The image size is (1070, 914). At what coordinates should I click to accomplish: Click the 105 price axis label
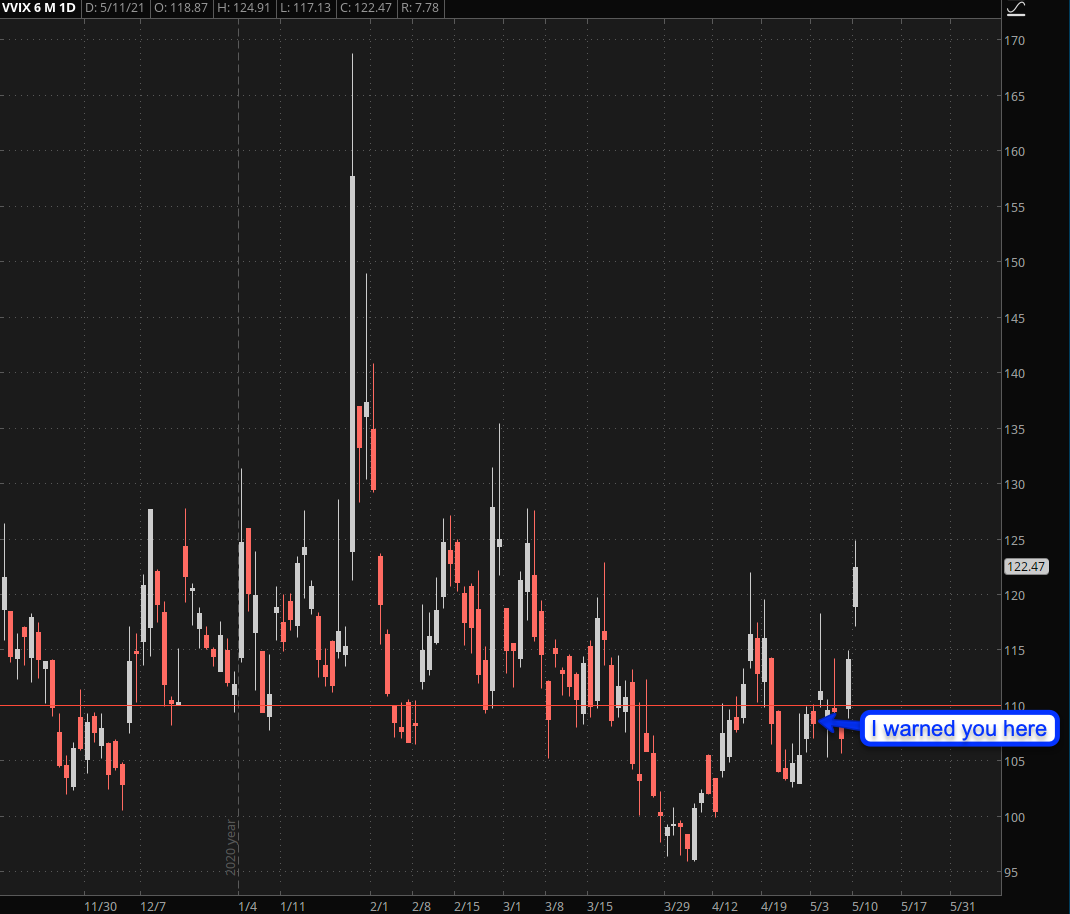[1015, 761]
